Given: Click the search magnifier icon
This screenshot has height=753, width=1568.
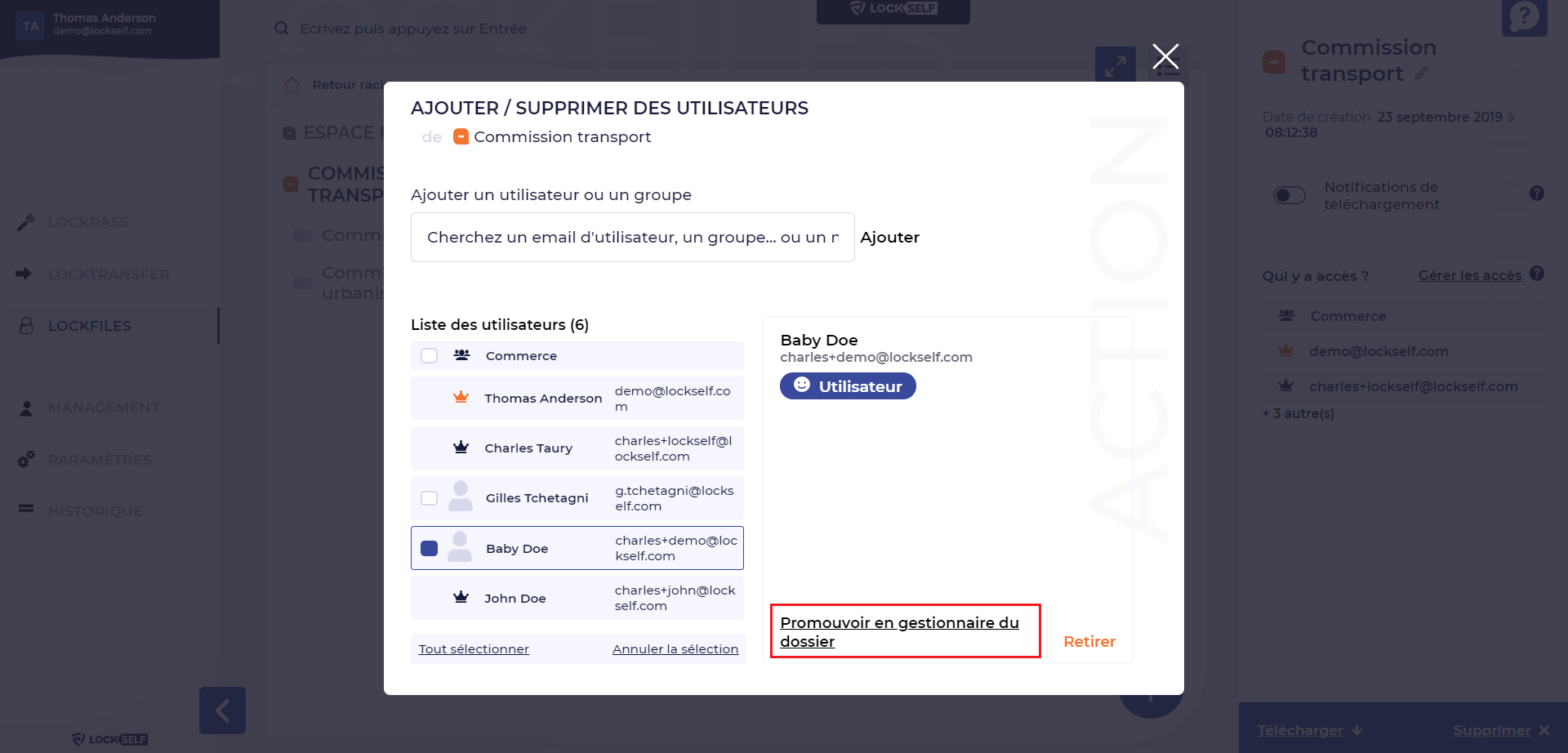Looking at the screenshot, I should [x=282, y=29].
